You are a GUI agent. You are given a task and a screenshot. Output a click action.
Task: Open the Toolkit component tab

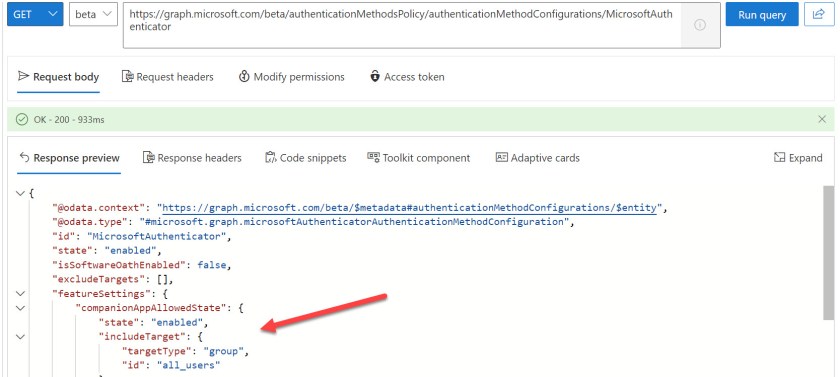(x=418, y=158)
